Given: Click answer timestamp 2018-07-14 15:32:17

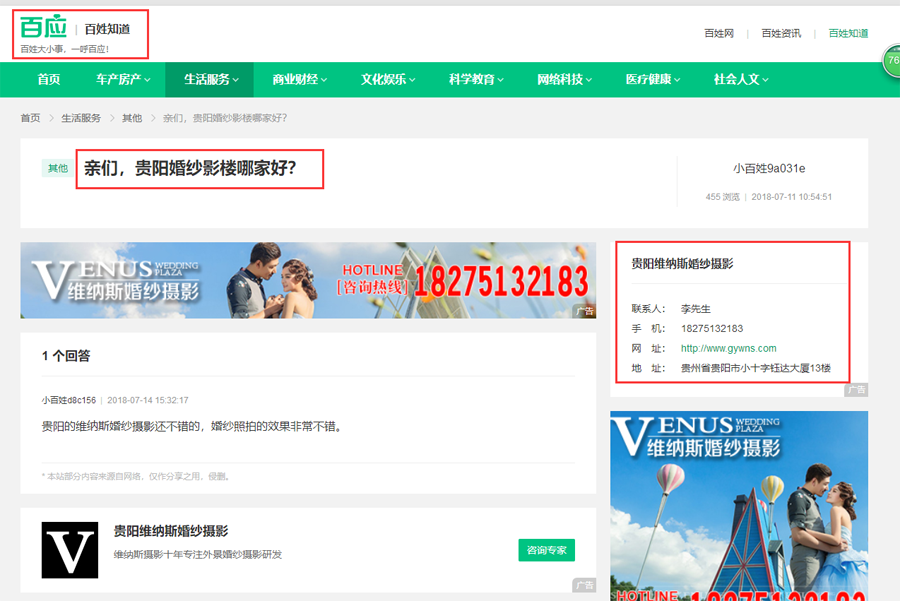Looking at the screenshot, I should click(x=148, y=400).
